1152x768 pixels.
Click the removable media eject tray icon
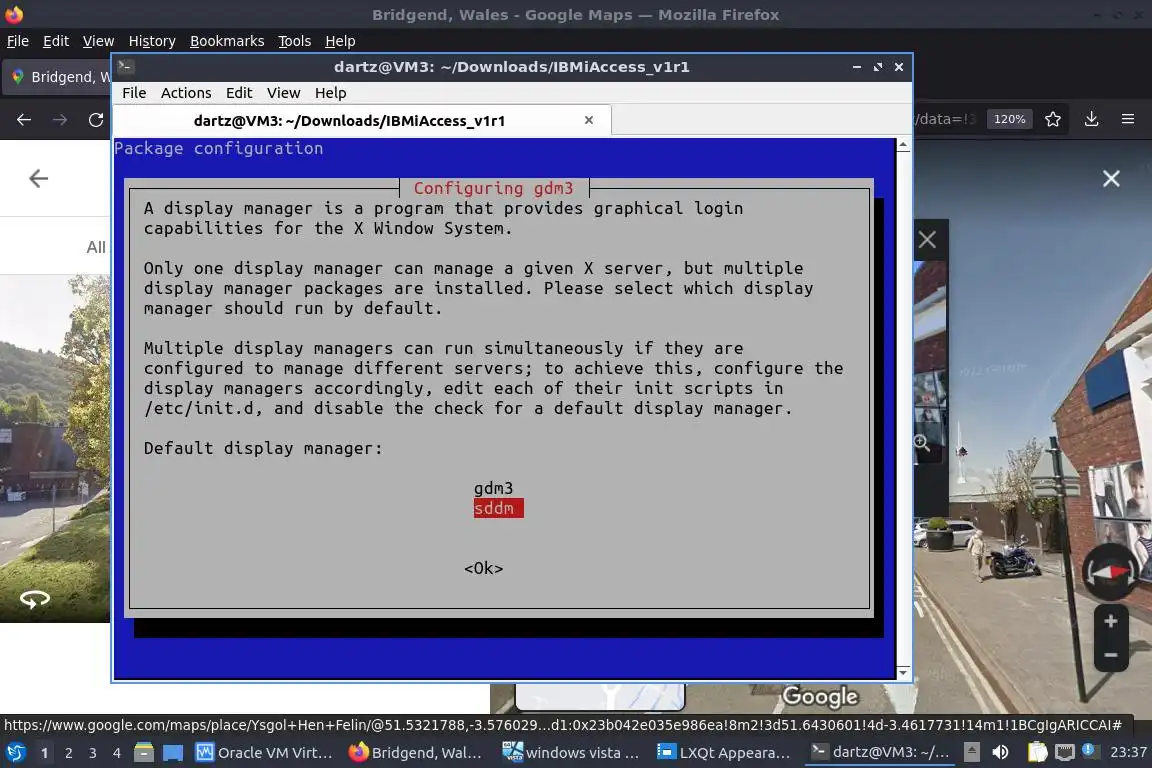pos(972,753)
